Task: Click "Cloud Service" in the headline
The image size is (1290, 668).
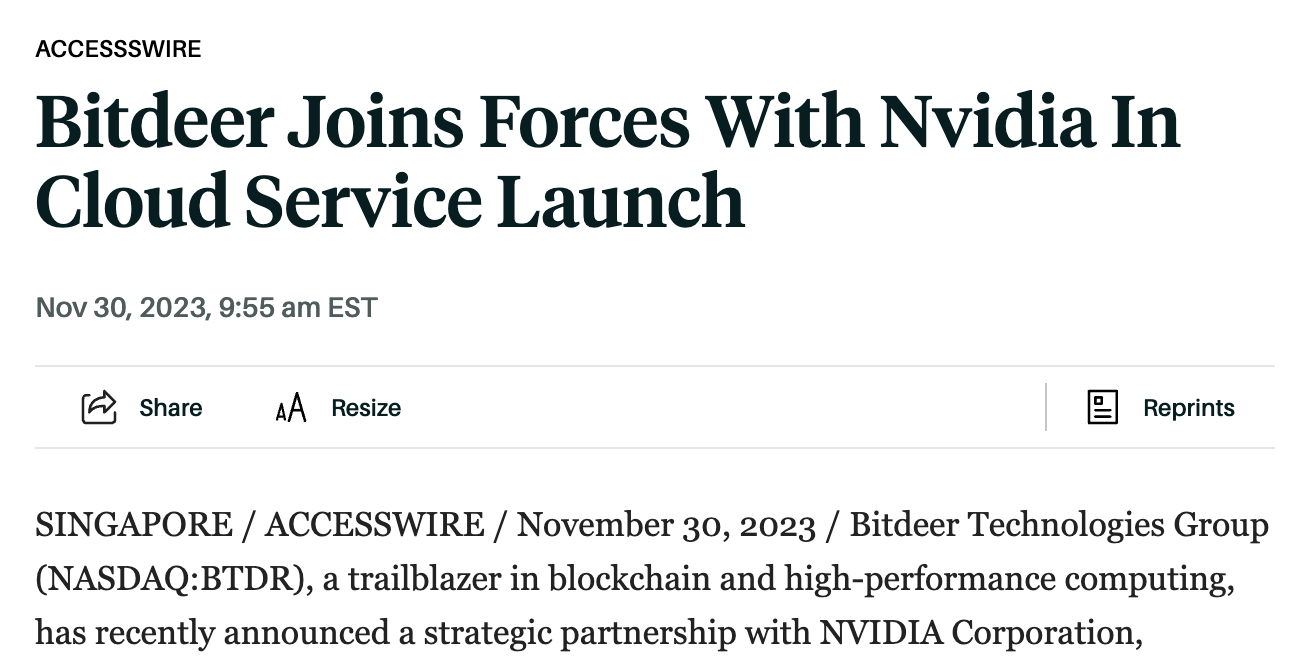Action: click(258, 201)
